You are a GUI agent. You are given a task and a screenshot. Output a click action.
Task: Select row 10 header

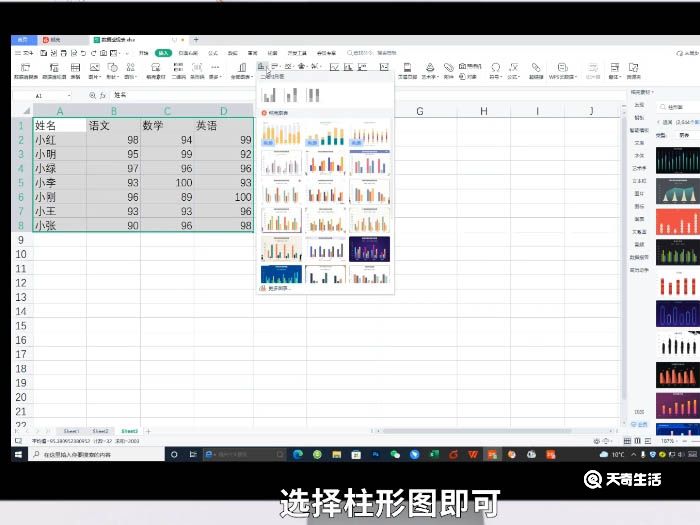21,254
